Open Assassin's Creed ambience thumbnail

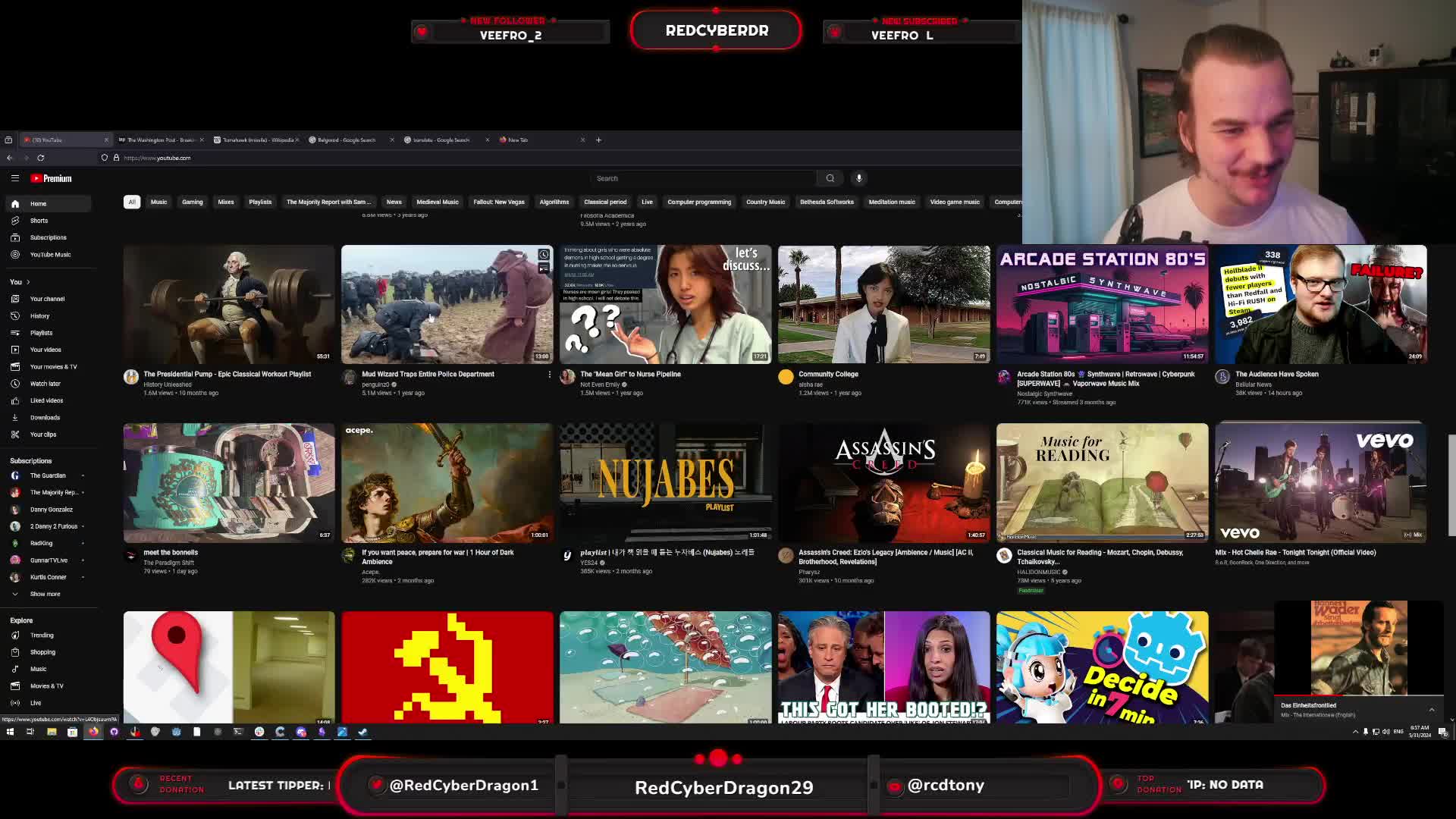883,482
